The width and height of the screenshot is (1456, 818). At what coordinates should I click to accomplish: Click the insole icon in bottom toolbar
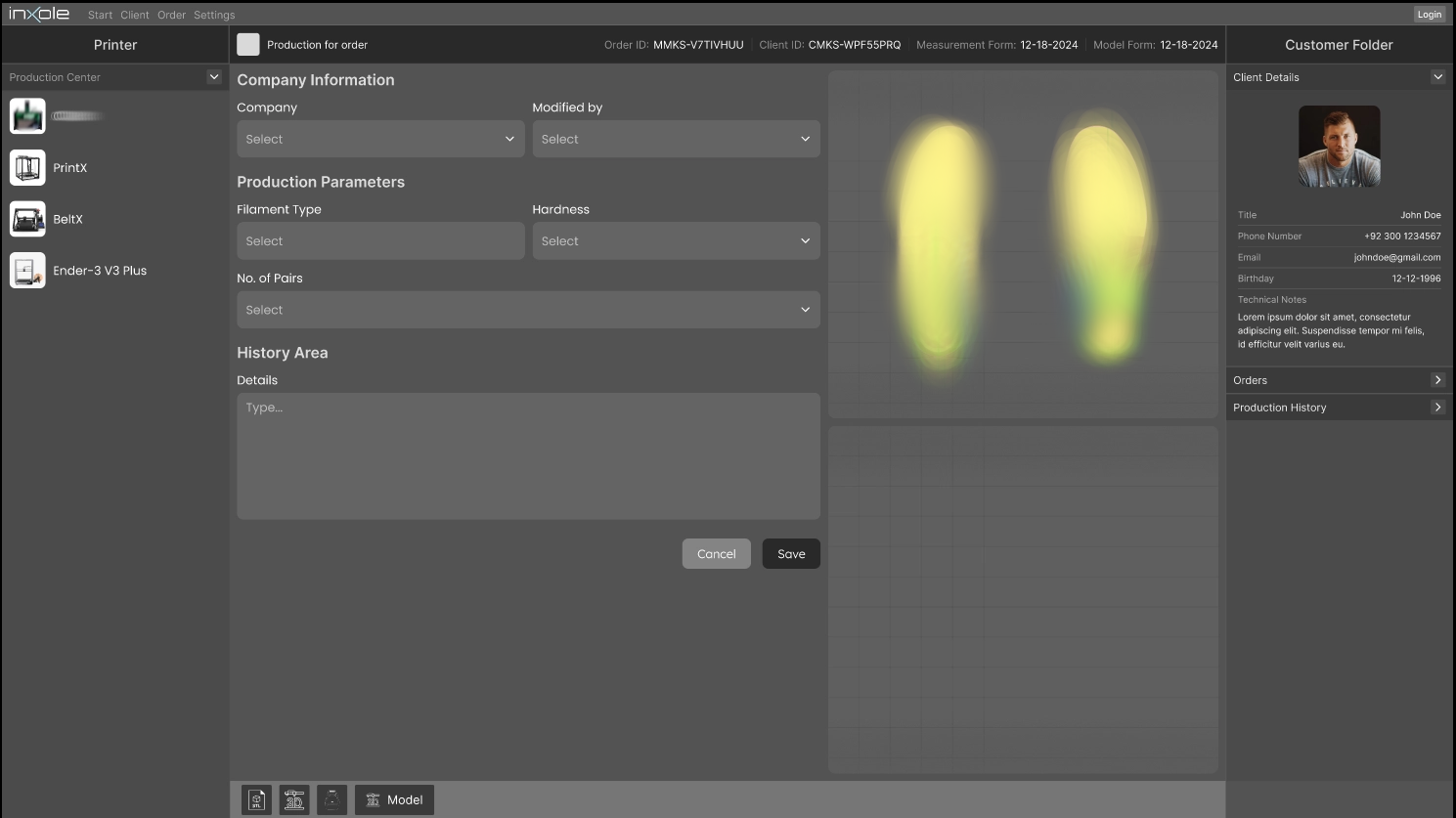[332, 799]
